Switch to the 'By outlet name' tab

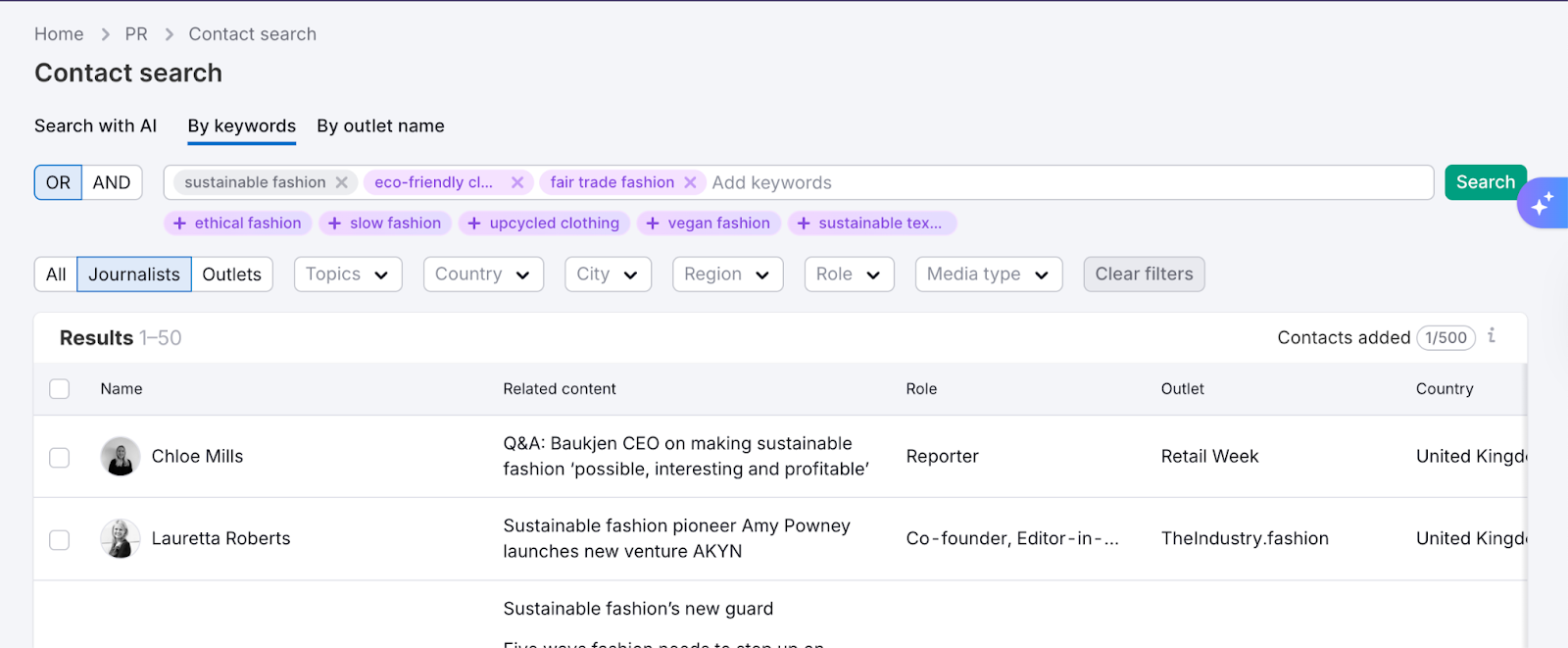coord(380,126)
